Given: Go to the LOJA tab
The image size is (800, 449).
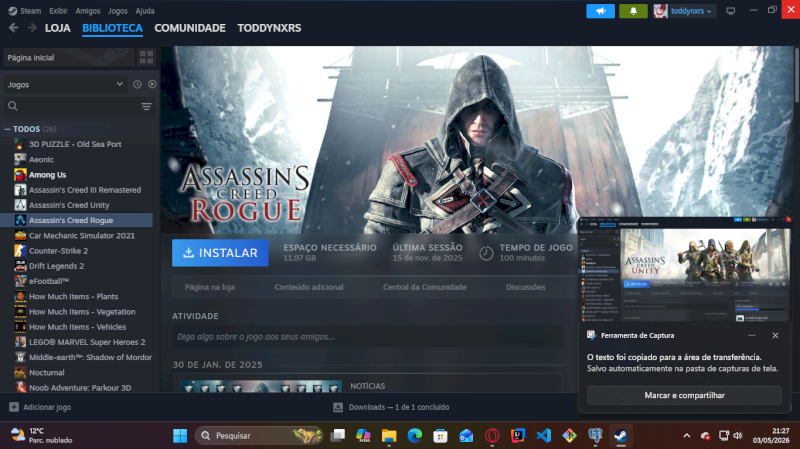Looking at the screenshot, I should [58, 28].
